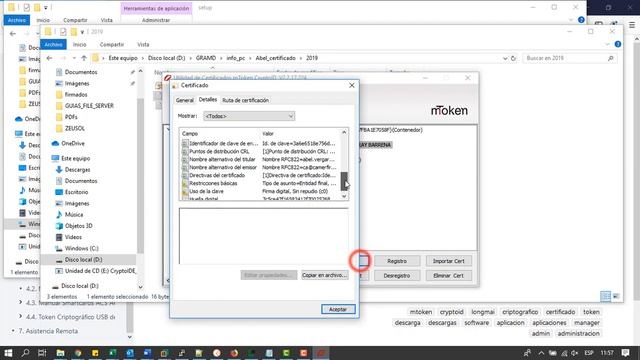The width and height of the screenshot is (640, 360).
Task: Select Windows (C:) drive
Action: (x=81, y=248)
